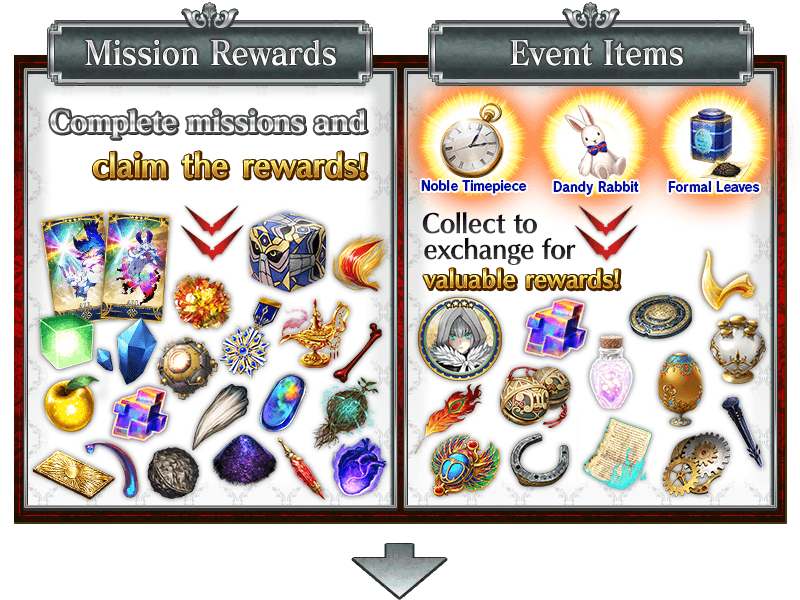Select the left craft essence card thumbnail

click(74, 264)
